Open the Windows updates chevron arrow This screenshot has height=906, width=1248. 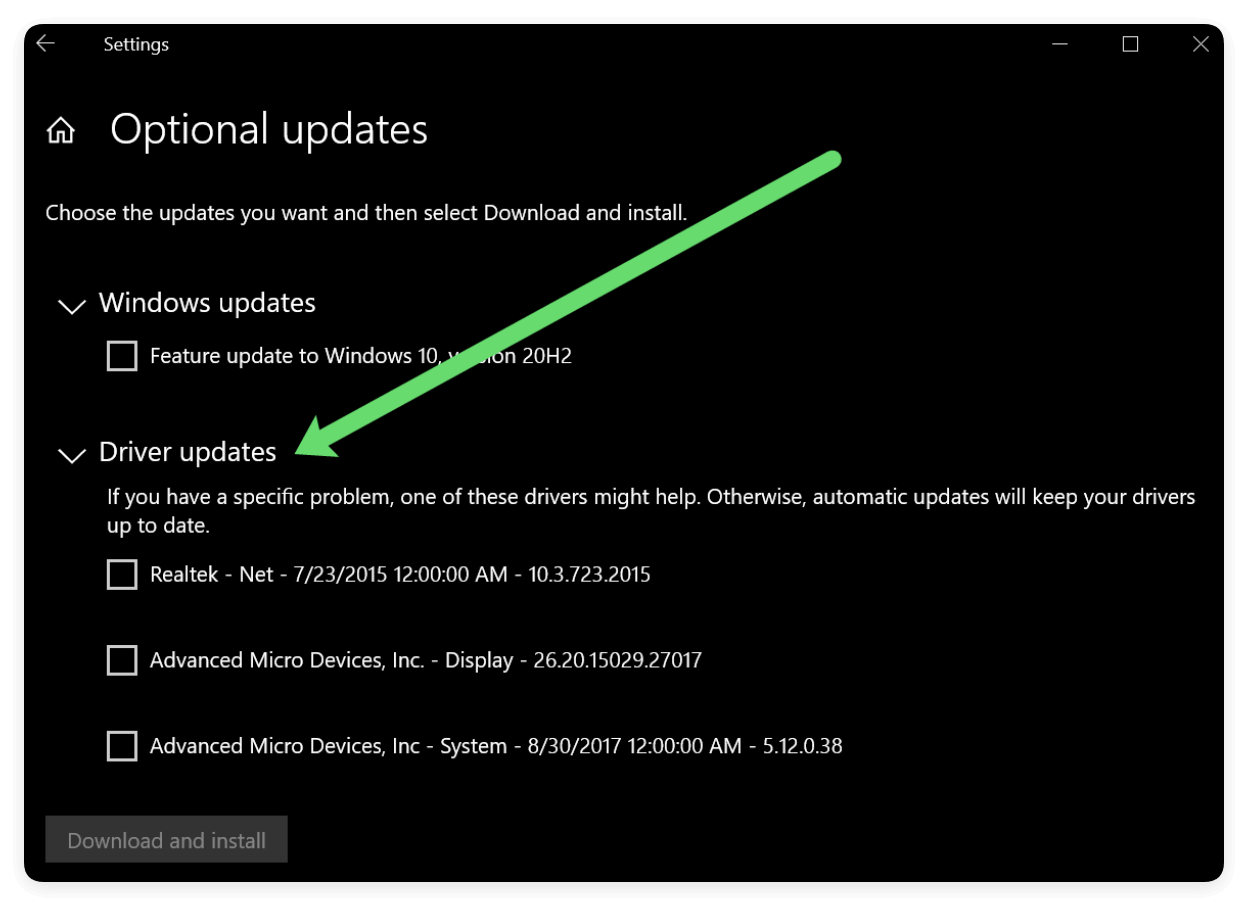[x=70, y=306]
